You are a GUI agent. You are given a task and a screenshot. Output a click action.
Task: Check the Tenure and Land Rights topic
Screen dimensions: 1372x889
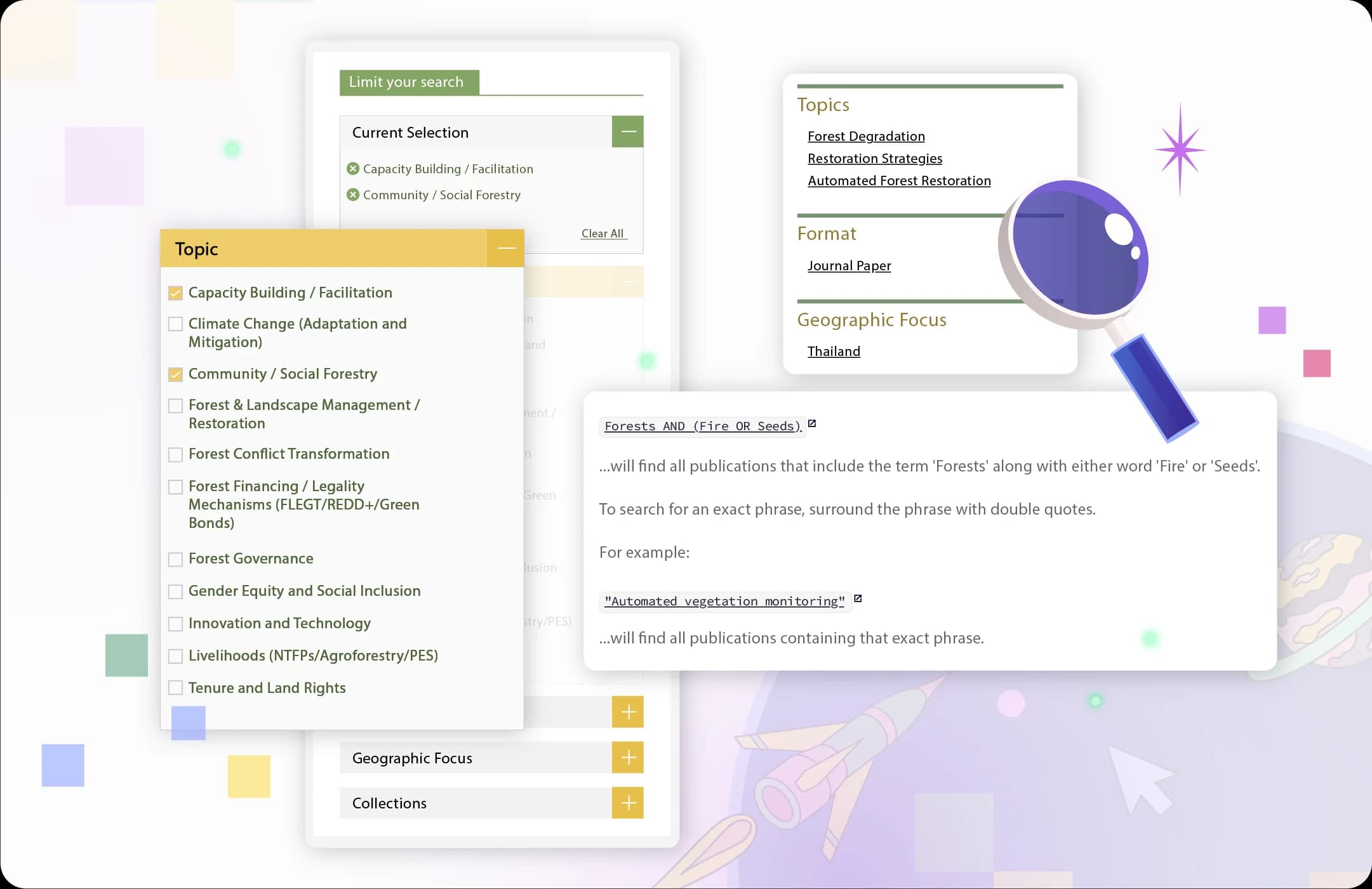(x=175, y=687)
